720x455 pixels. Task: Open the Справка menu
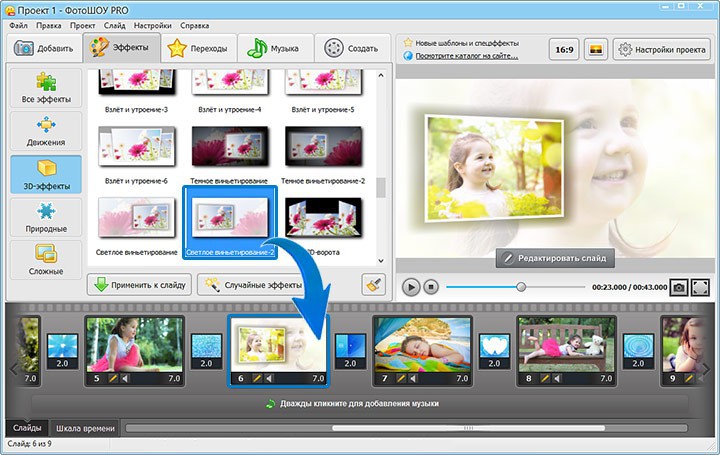coord(194,26)
